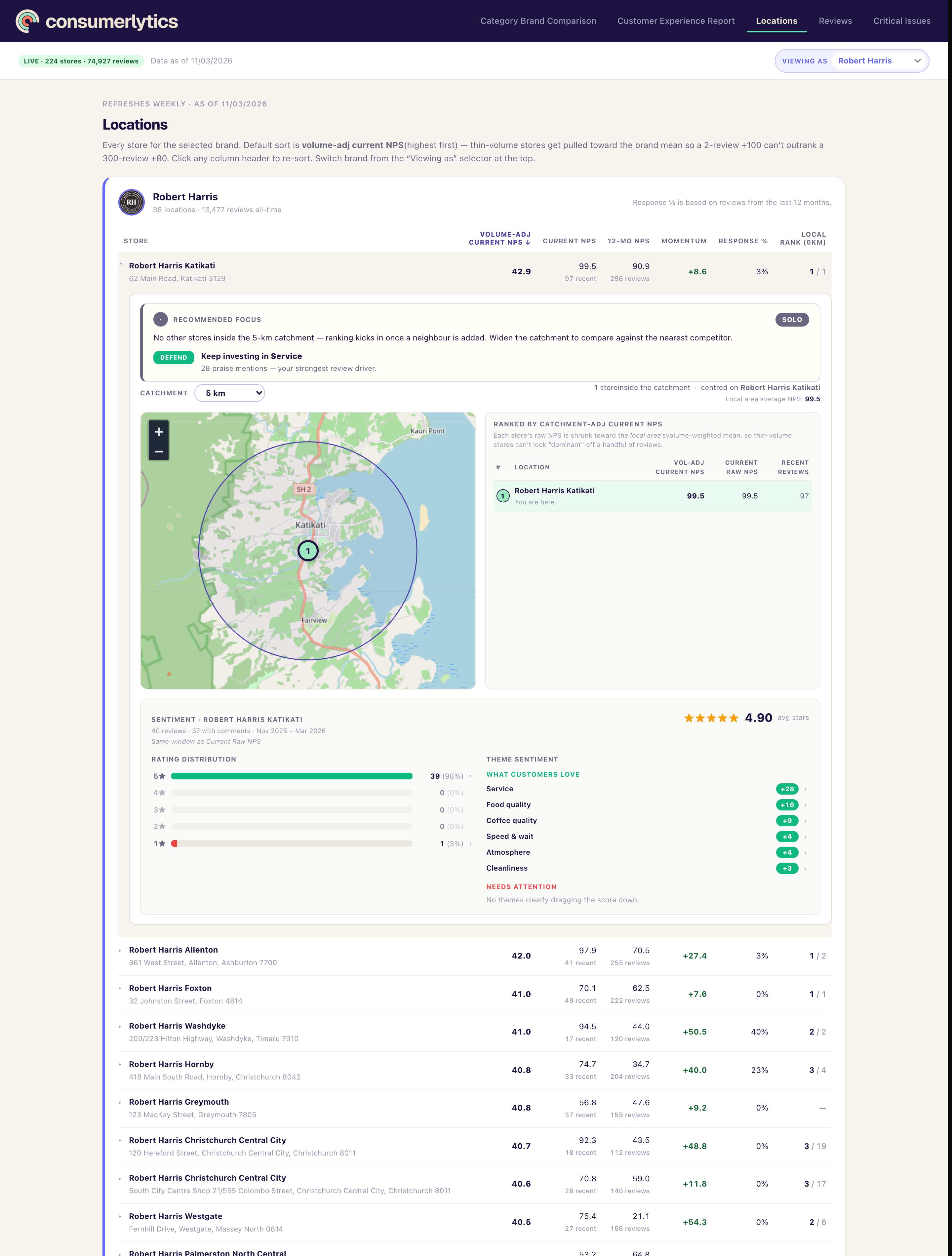The width and height of the screenshot is (952, 1256).
Task: Click the Allenton address text
Action: tap(203, 963)
